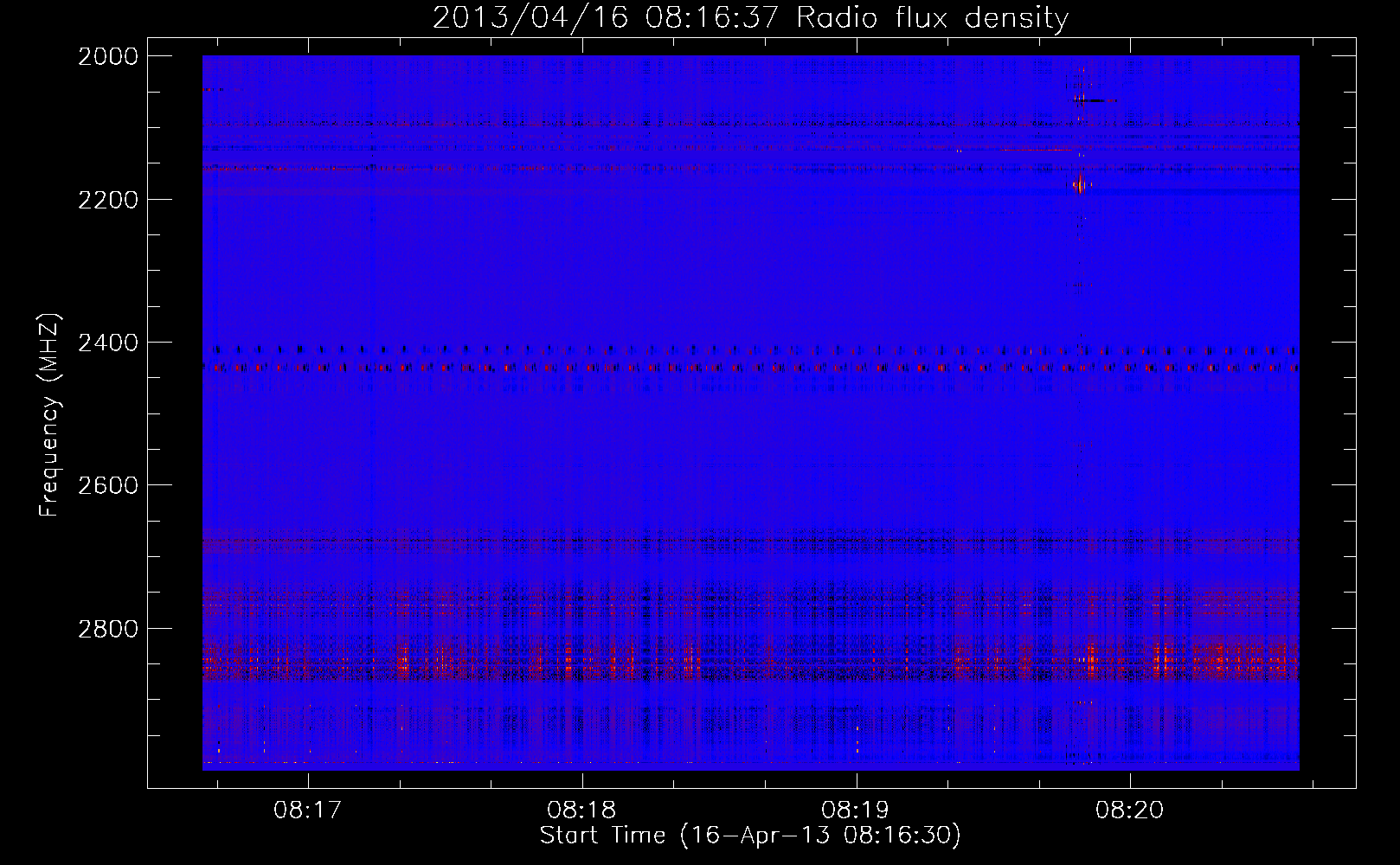Click the plot title '2013/04/16 08:16:37 Radio flux density'
The height and width of the screenshot is (865, 1400).
(x=750, y=17)
